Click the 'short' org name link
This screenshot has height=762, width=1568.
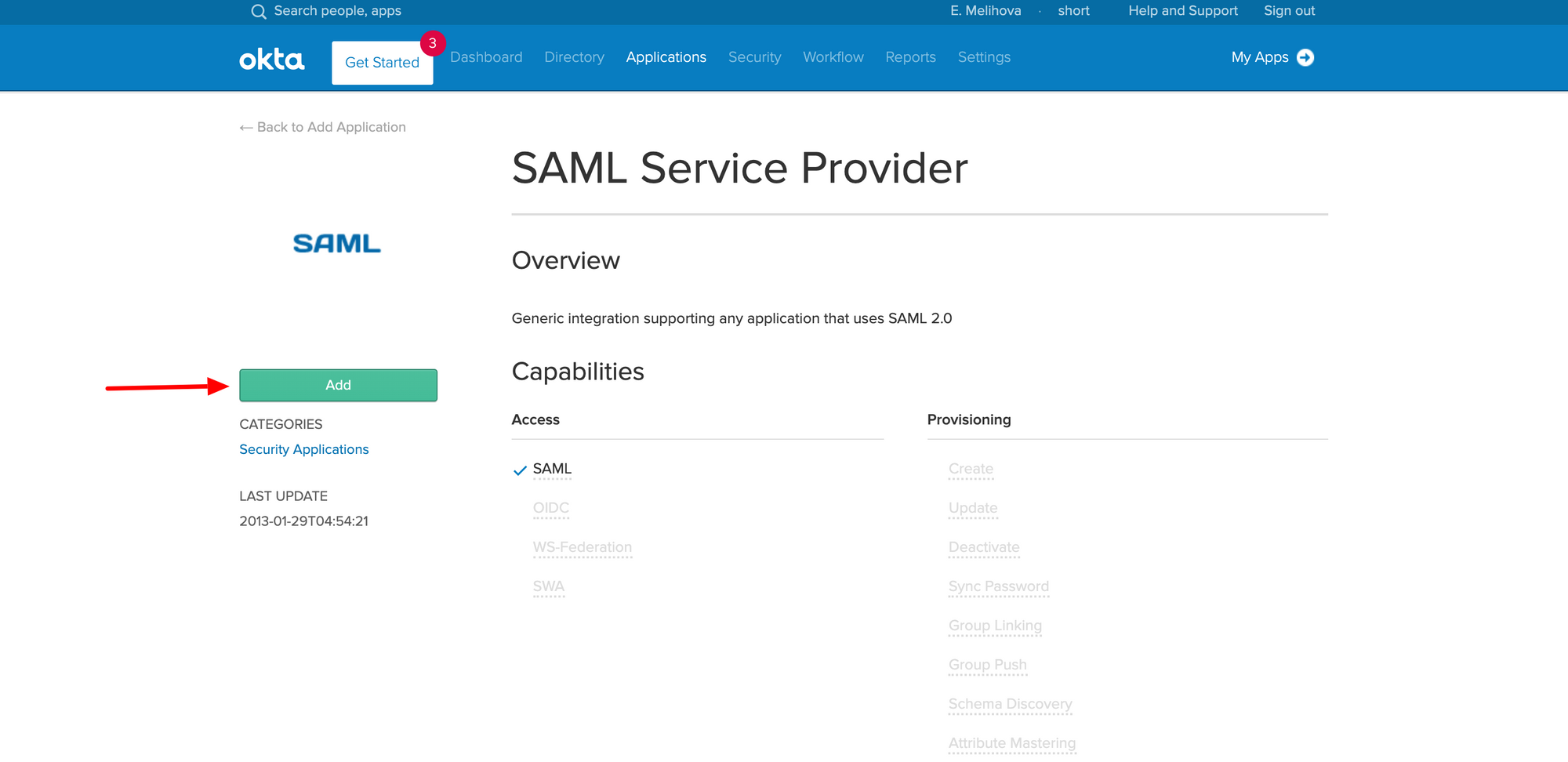(1074, 11)
